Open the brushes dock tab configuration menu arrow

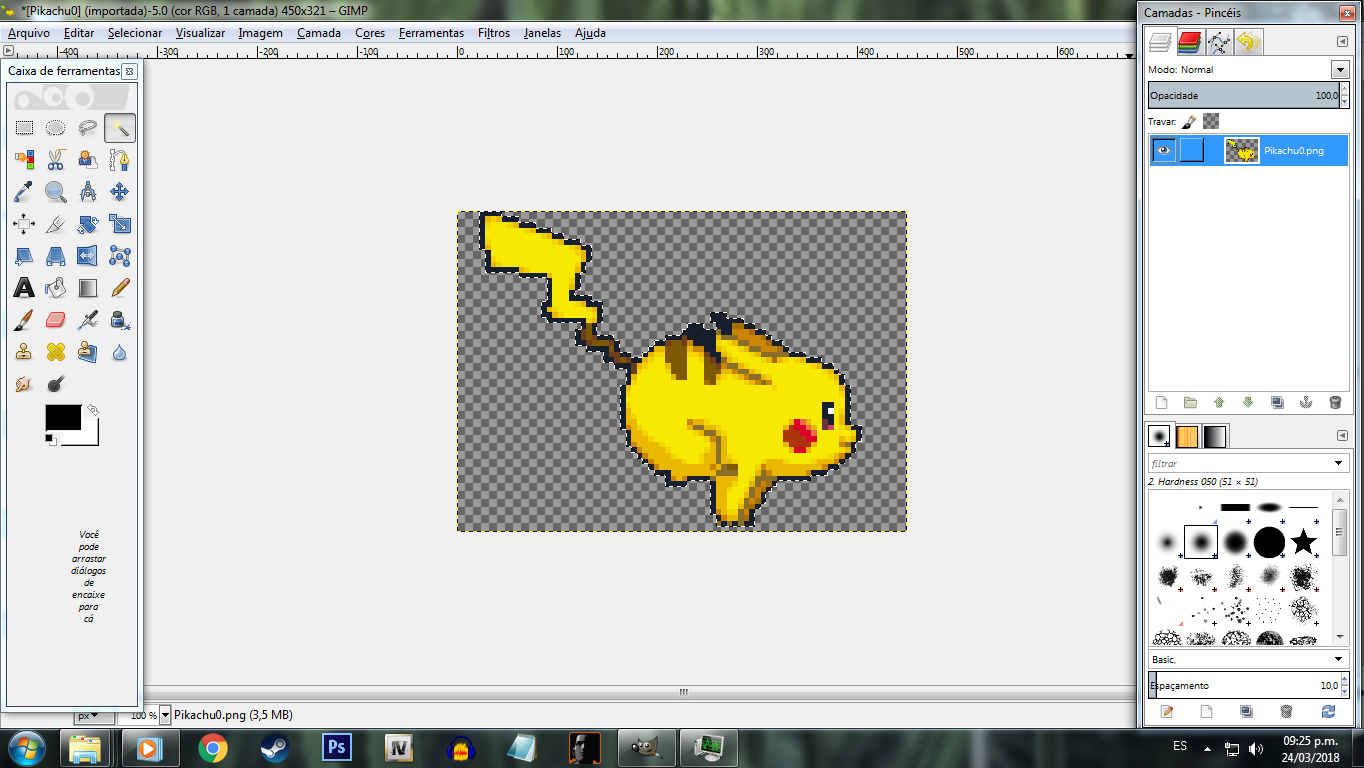(1342, 436)
